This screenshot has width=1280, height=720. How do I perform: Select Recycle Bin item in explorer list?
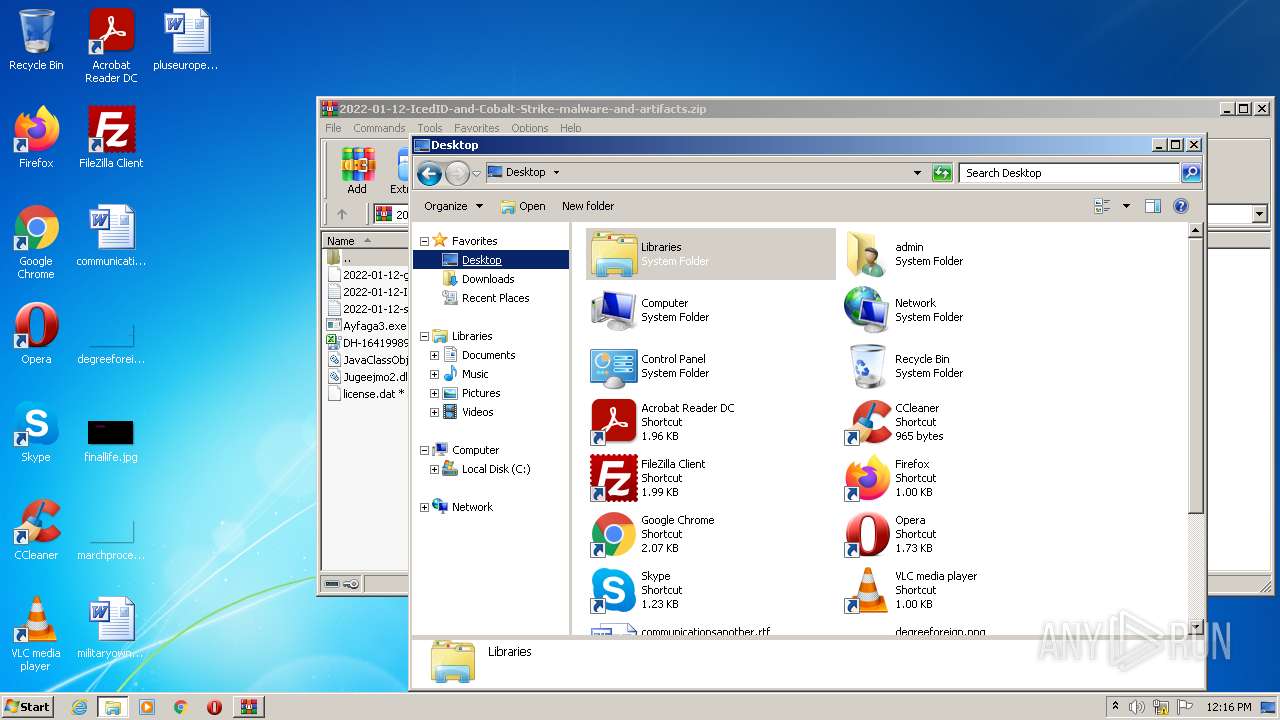[965, 366]
